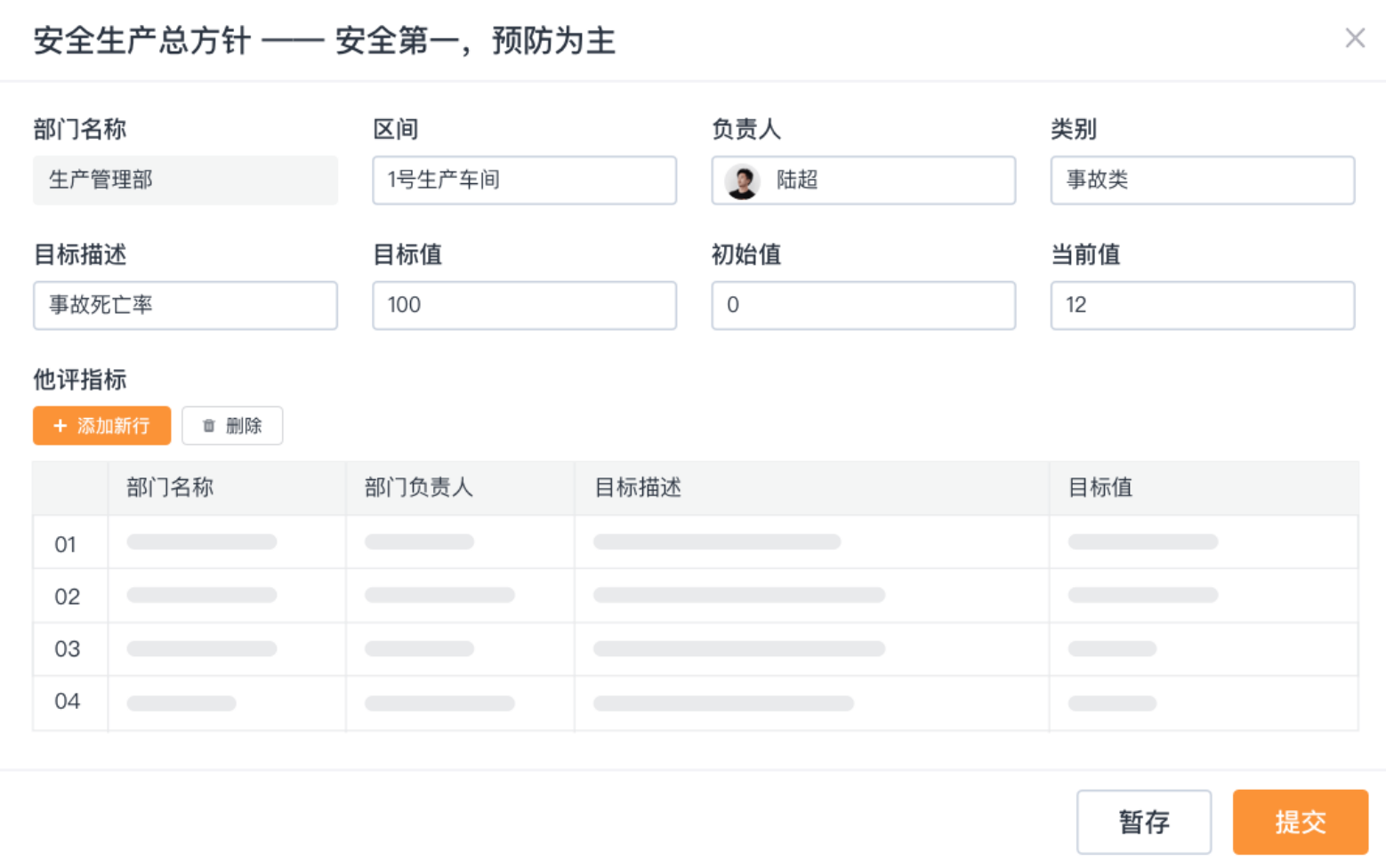
Task: Close the safety policy dialog
Action: (1354, 38)
